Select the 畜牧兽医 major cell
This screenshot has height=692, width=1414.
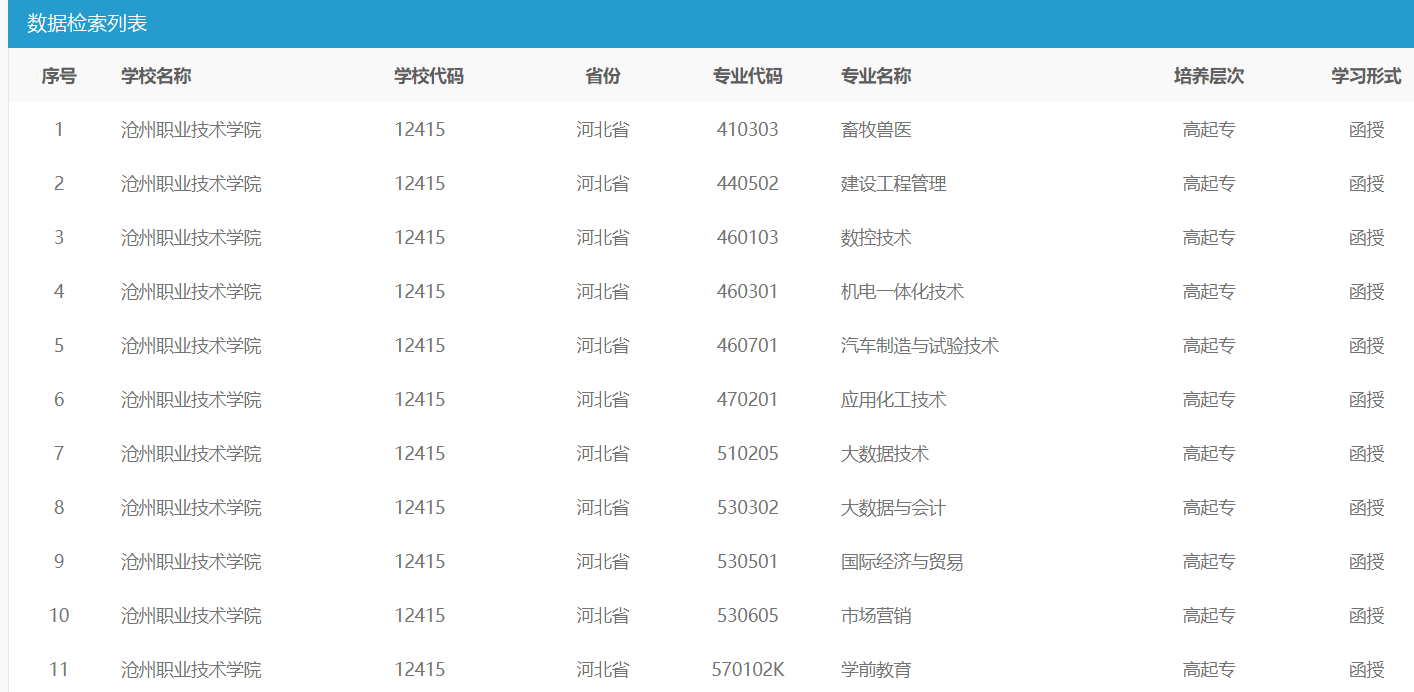(876, 130)
